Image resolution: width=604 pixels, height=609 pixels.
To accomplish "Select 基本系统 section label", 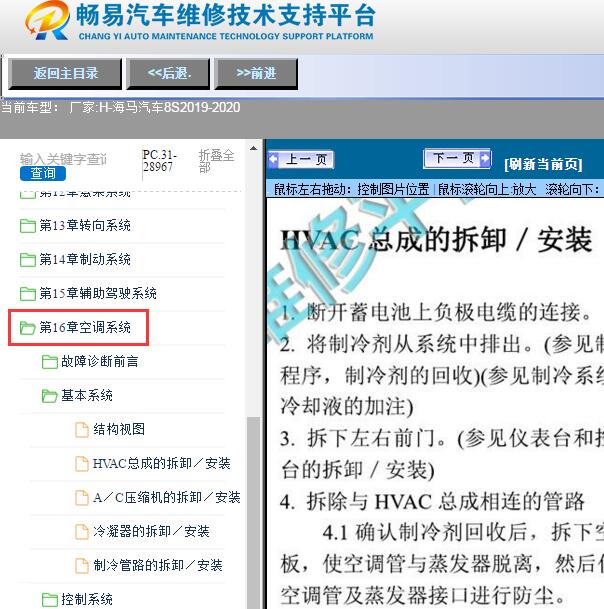I will (87, 395).
